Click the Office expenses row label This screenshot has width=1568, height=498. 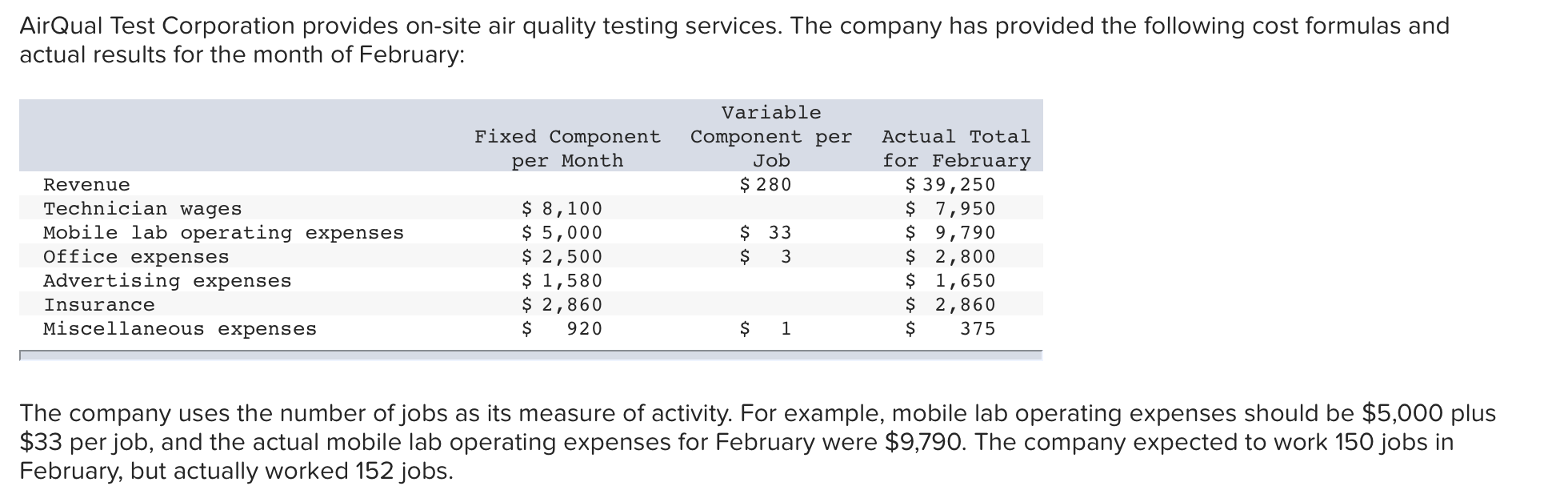[x=136, y=257]
